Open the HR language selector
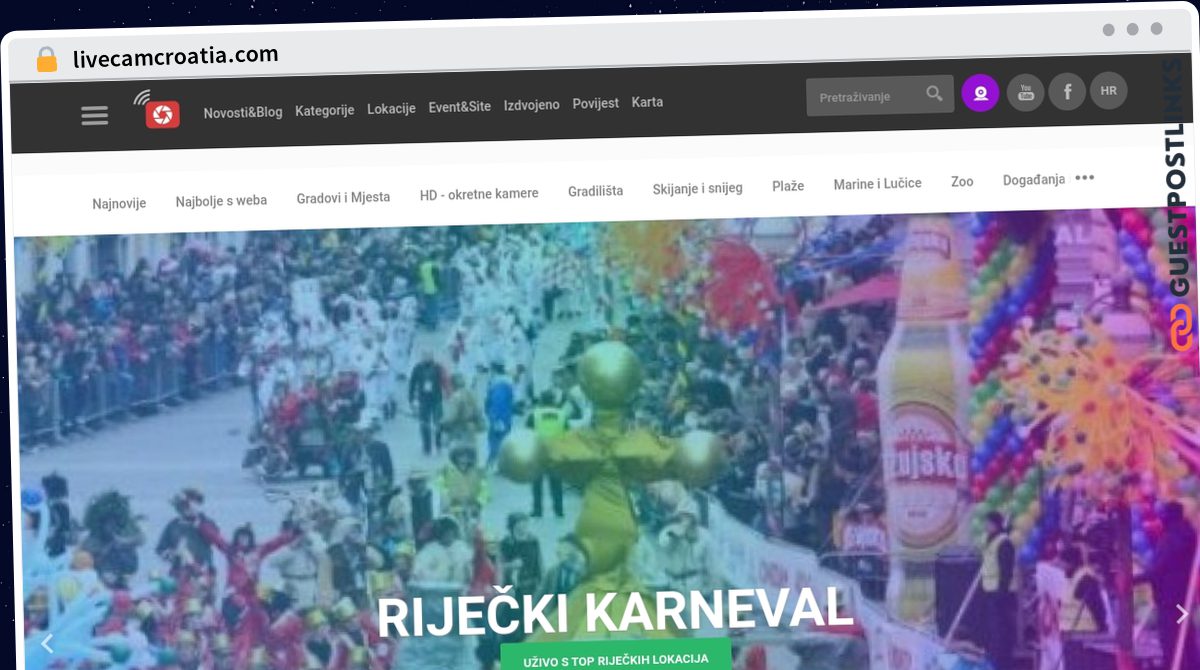The width and height of the screenshot is (1200, 670). click(x=1108, y=91)
